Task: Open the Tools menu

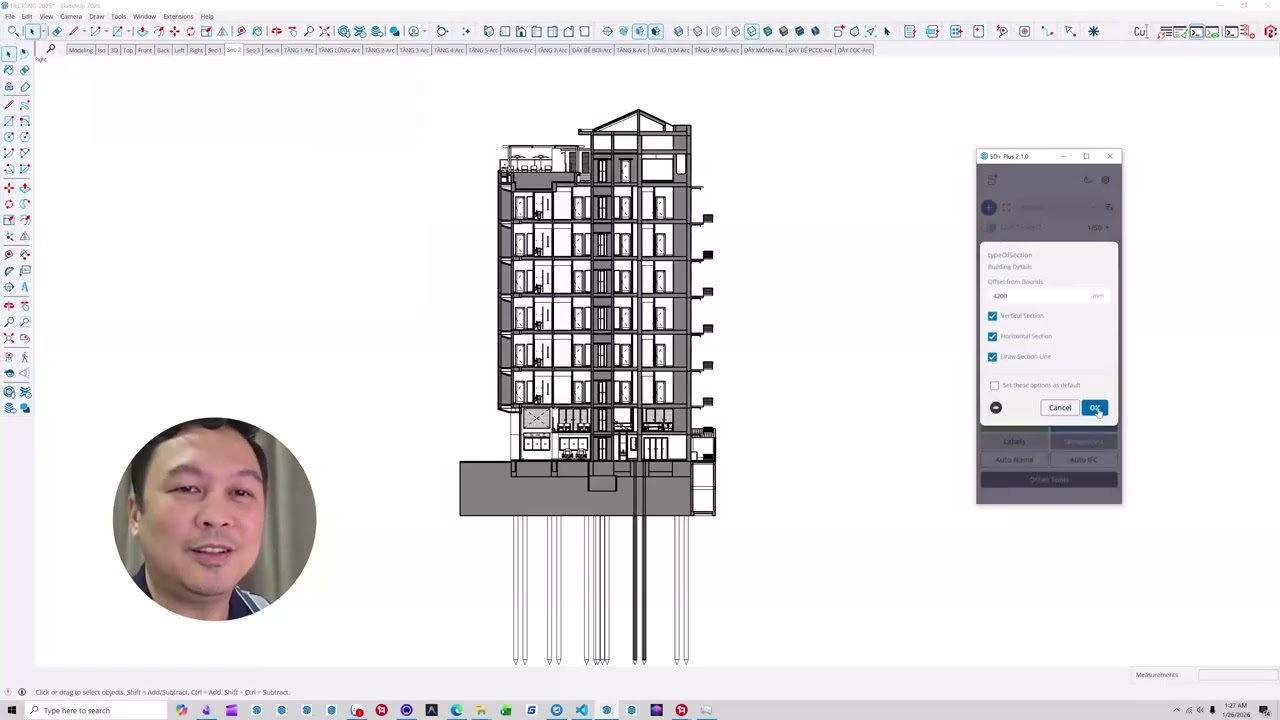Action: pyautogui.click(x=119, y=16)
